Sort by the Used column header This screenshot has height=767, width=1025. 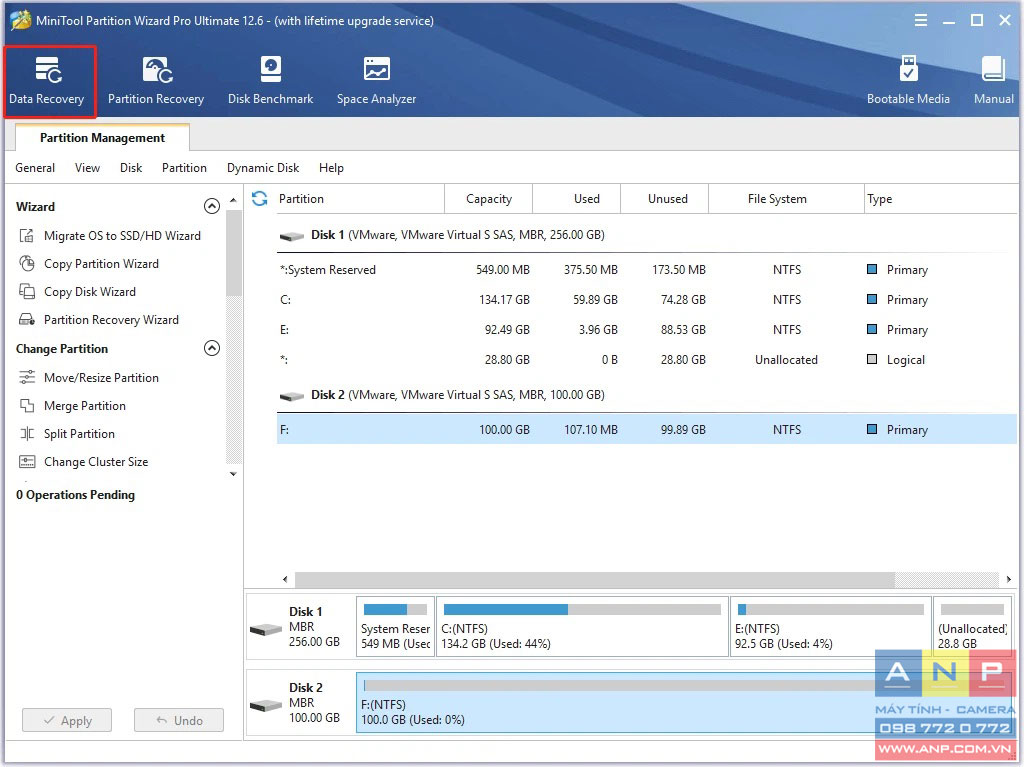tap(577, 199)
